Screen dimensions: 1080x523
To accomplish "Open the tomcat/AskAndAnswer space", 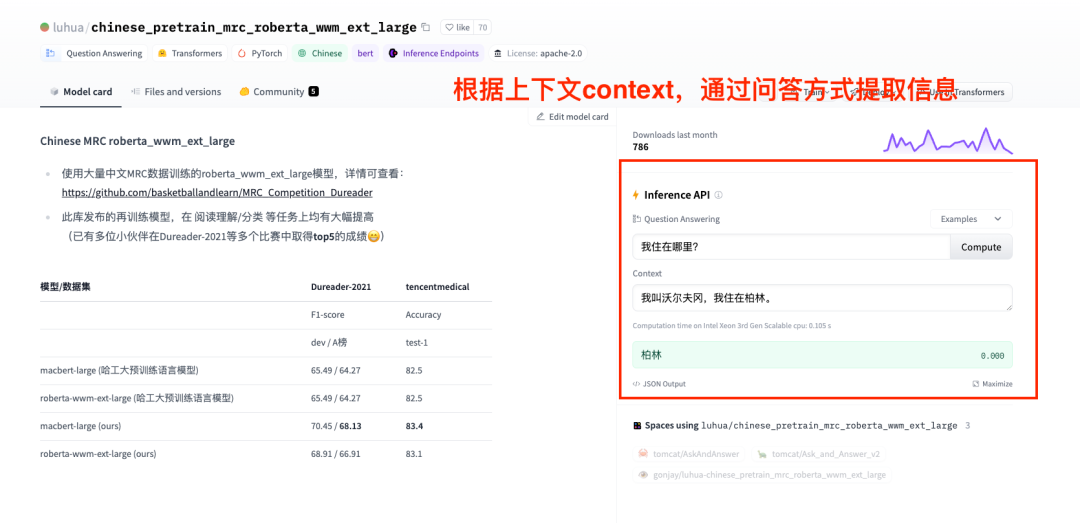I will (x=689, y=454).
